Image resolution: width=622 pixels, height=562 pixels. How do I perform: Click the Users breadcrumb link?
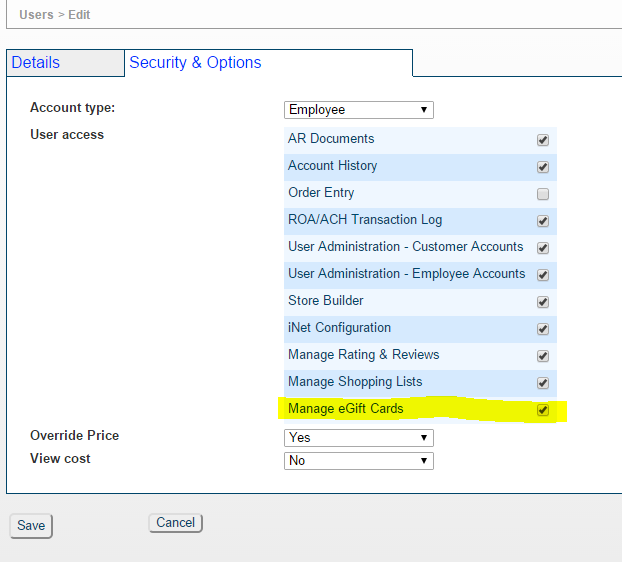click(x=36, y=15)
